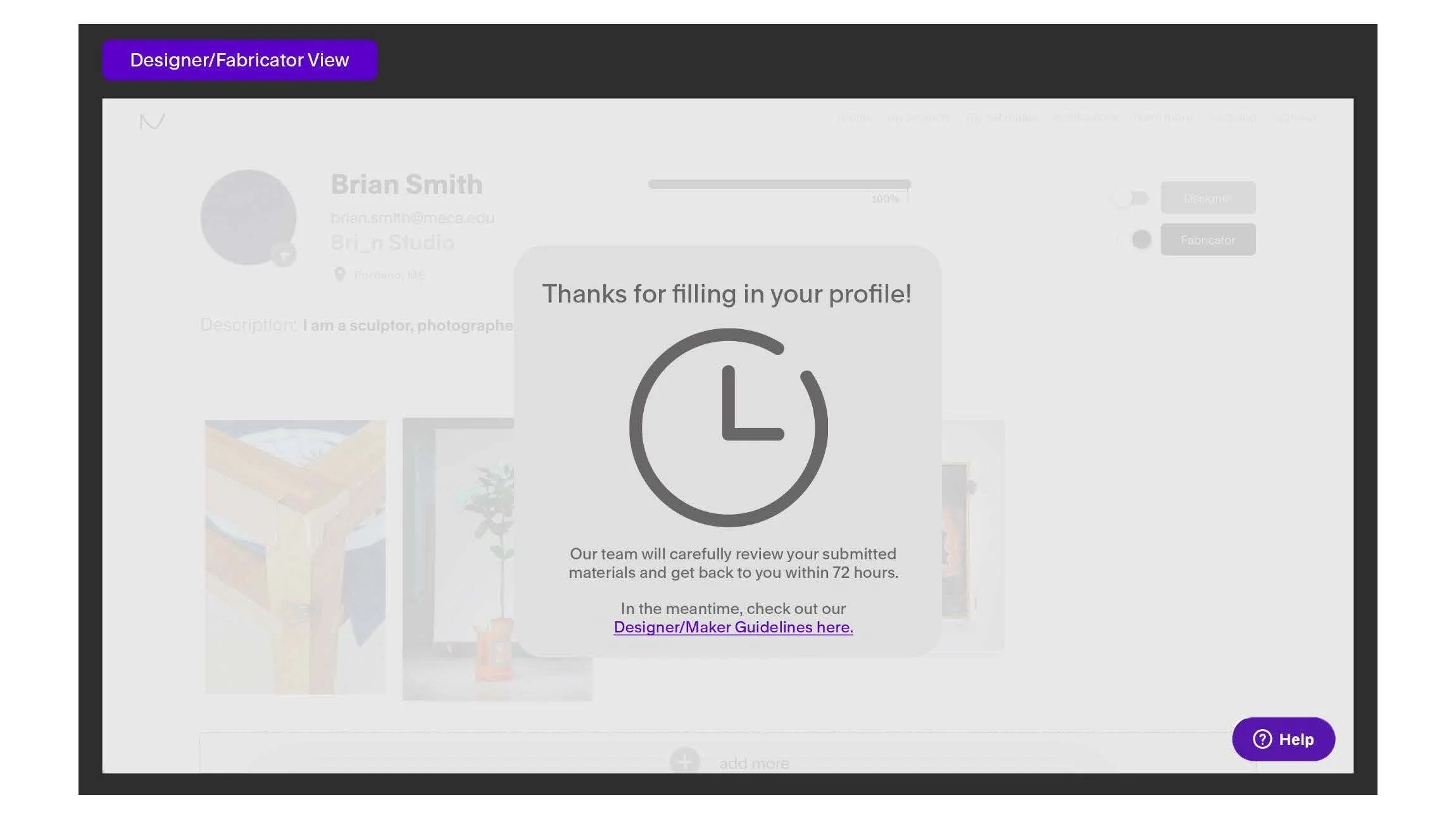Open the wooden frame joint thumbnail
1456x819 pixels.
pyautogui.click(x=295, y=557)
